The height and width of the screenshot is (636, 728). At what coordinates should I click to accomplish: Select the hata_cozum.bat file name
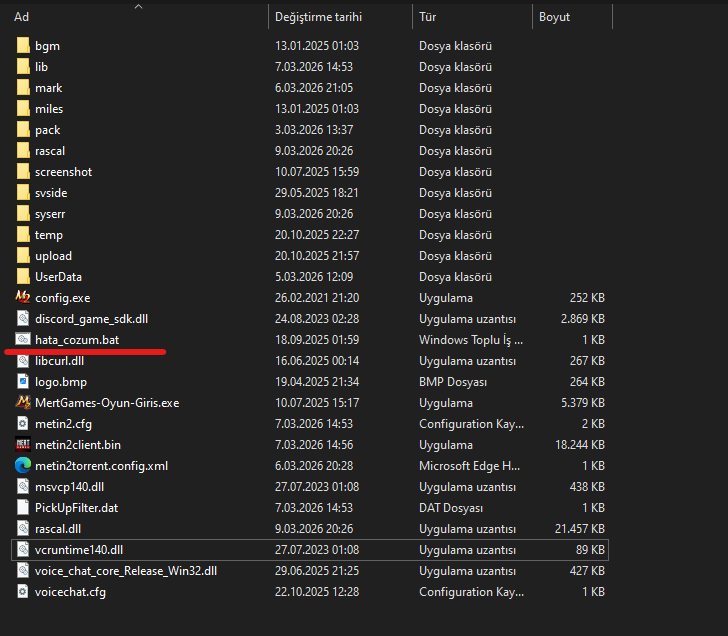[77, 340]
